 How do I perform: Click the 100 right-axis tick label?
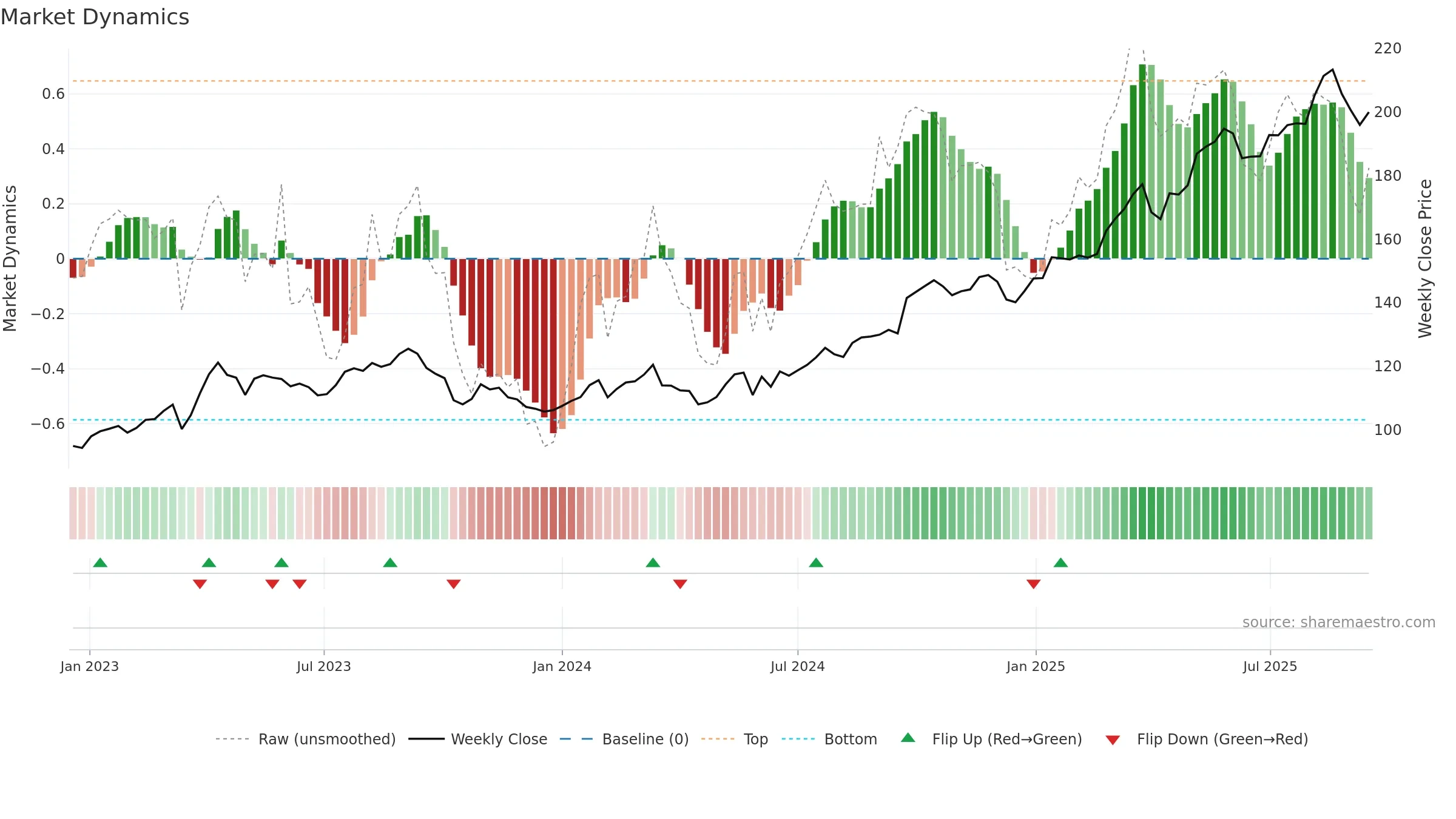click(1388, 430)
